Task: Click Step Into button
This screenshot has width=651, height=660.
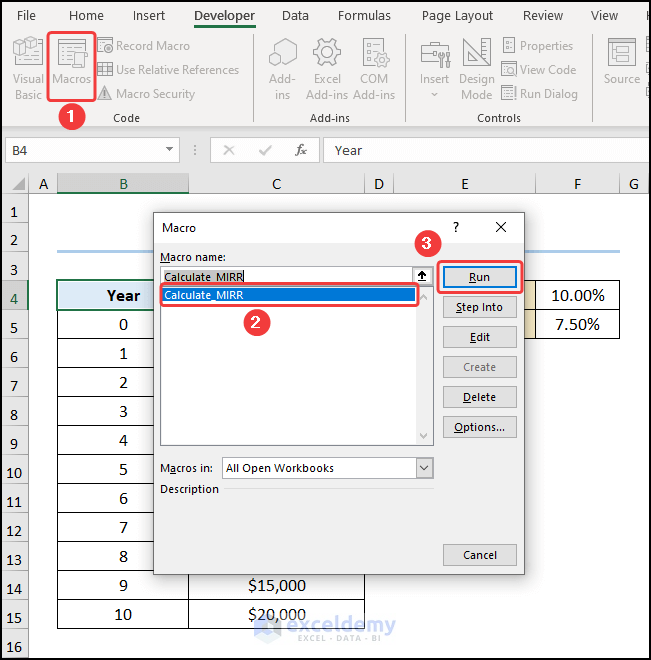Action: [x=480, y=307]
